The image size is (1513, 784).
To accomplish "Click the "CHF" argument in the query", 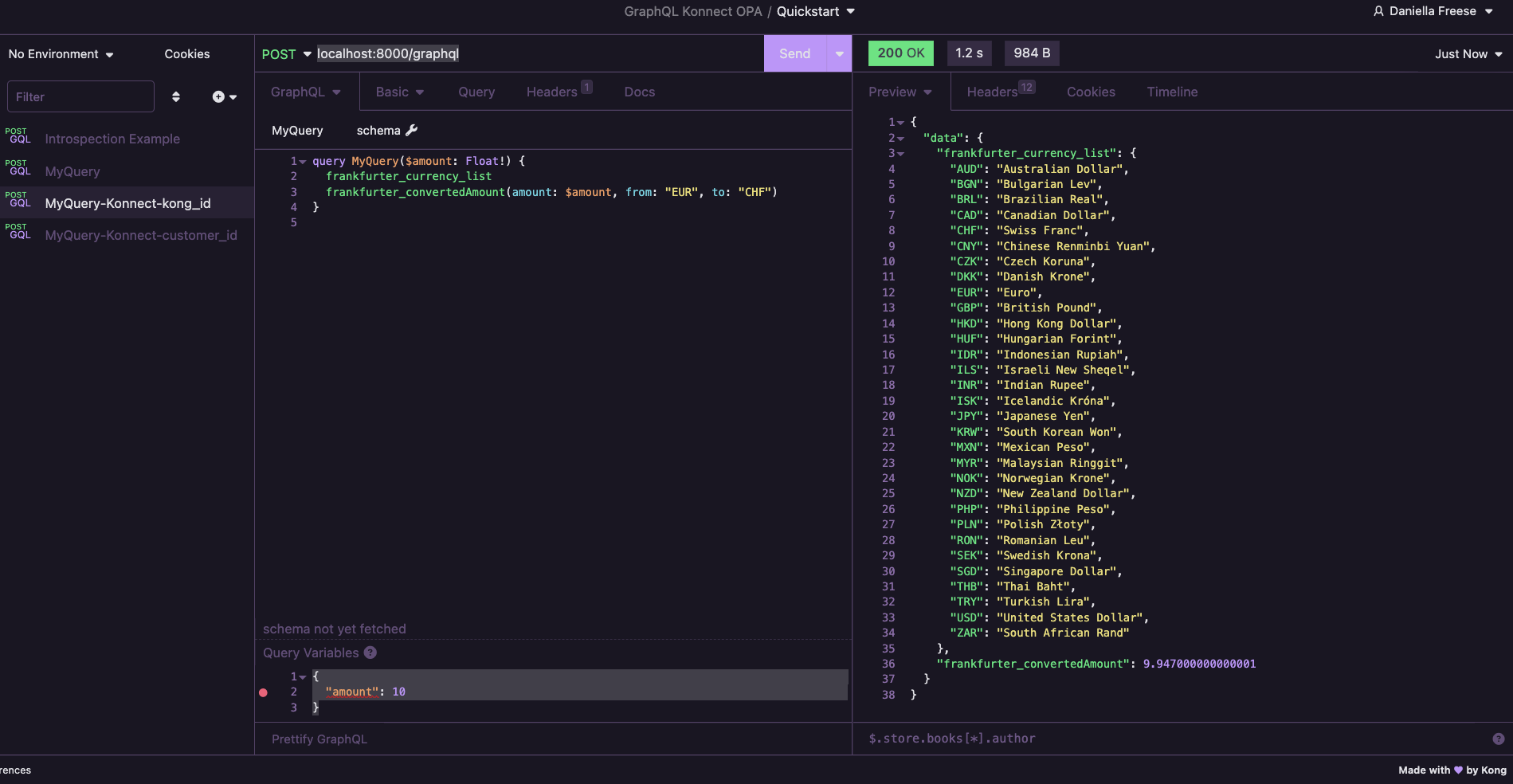I will pos(755,192).
